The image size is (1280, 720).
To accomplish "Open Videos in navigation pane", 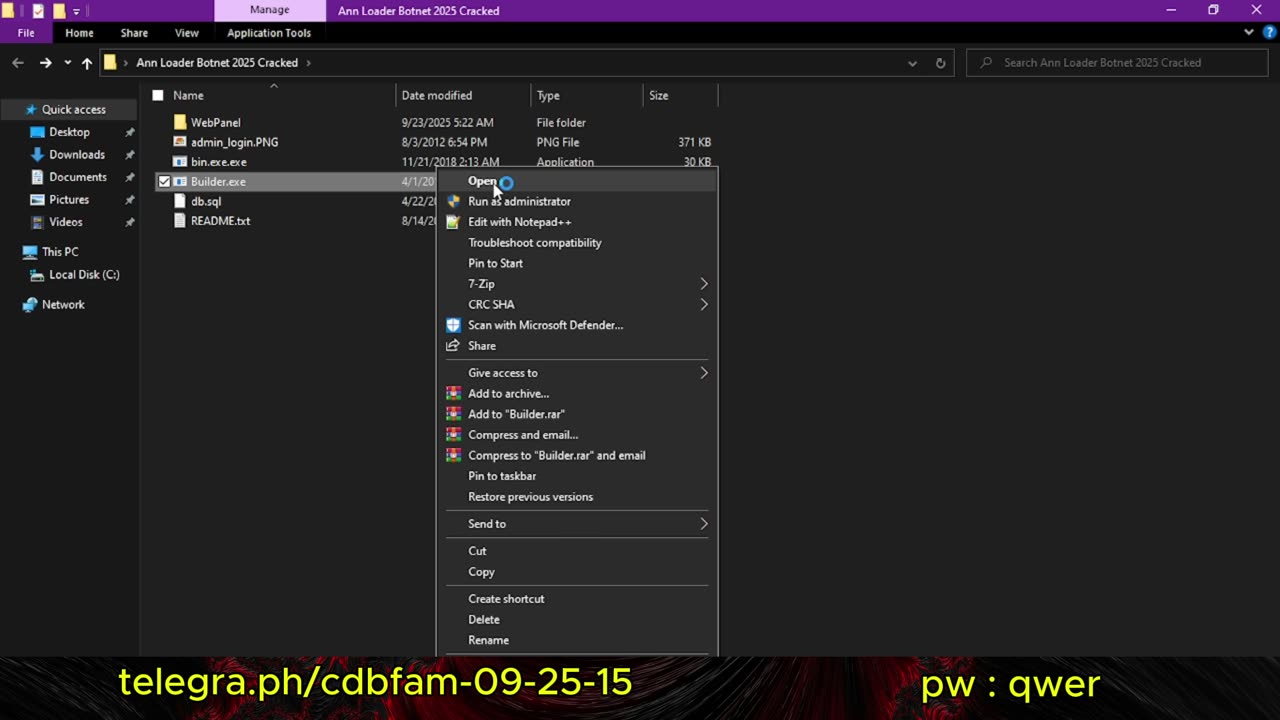I will [66, 222].
